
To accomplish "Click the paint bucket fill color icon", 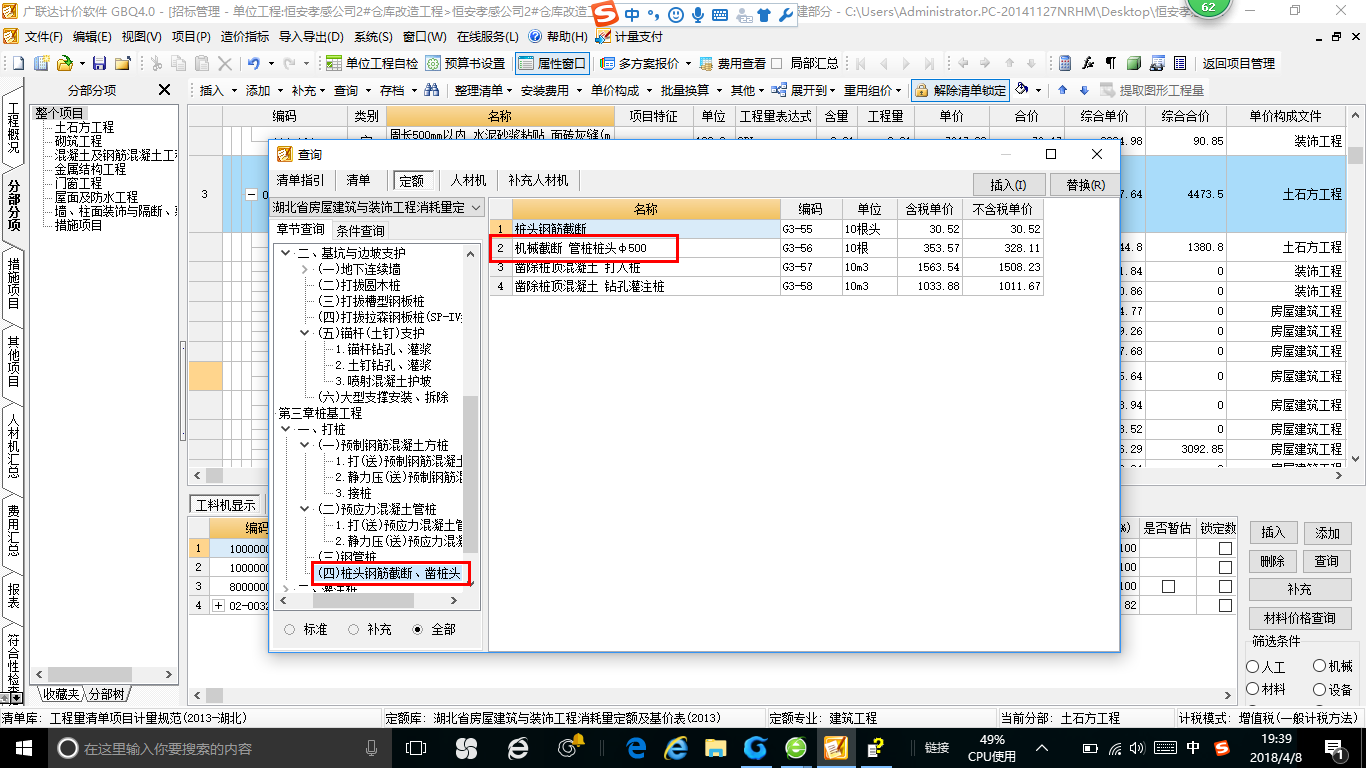I will [1022, 89].
